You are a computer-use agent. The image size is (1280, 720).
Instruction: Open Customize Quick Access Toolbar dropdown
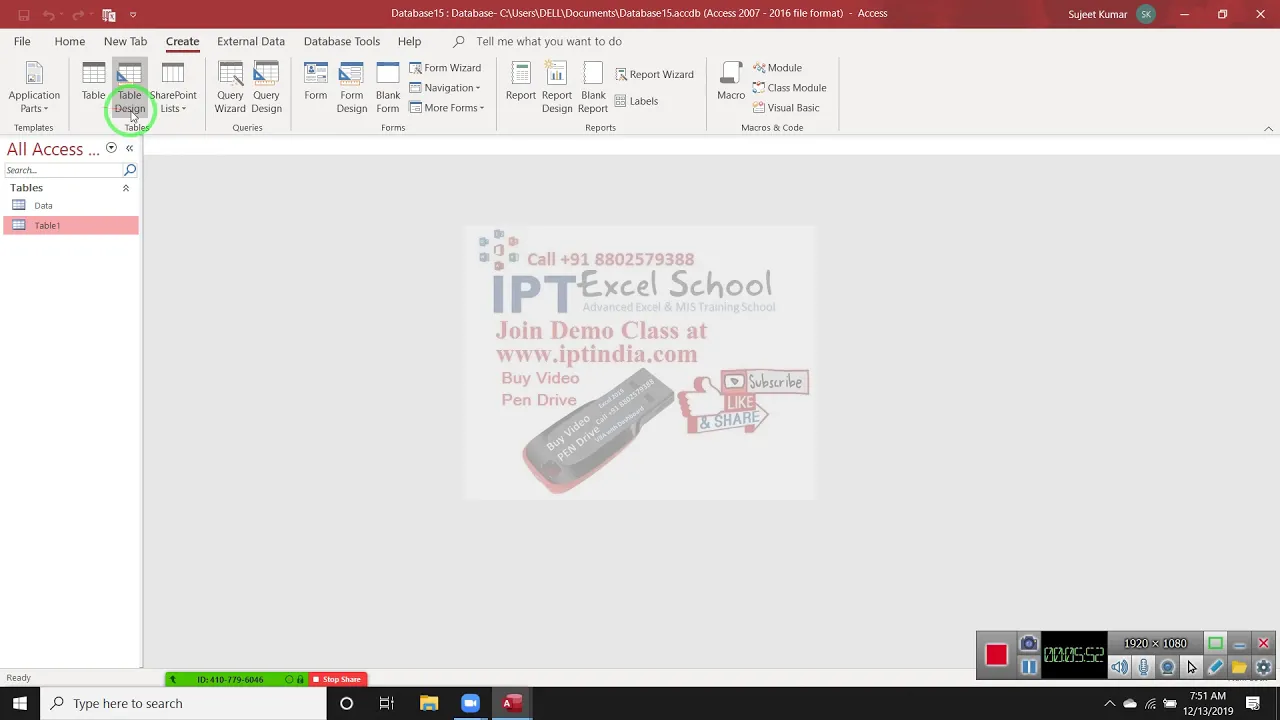[x=133, y=15]
